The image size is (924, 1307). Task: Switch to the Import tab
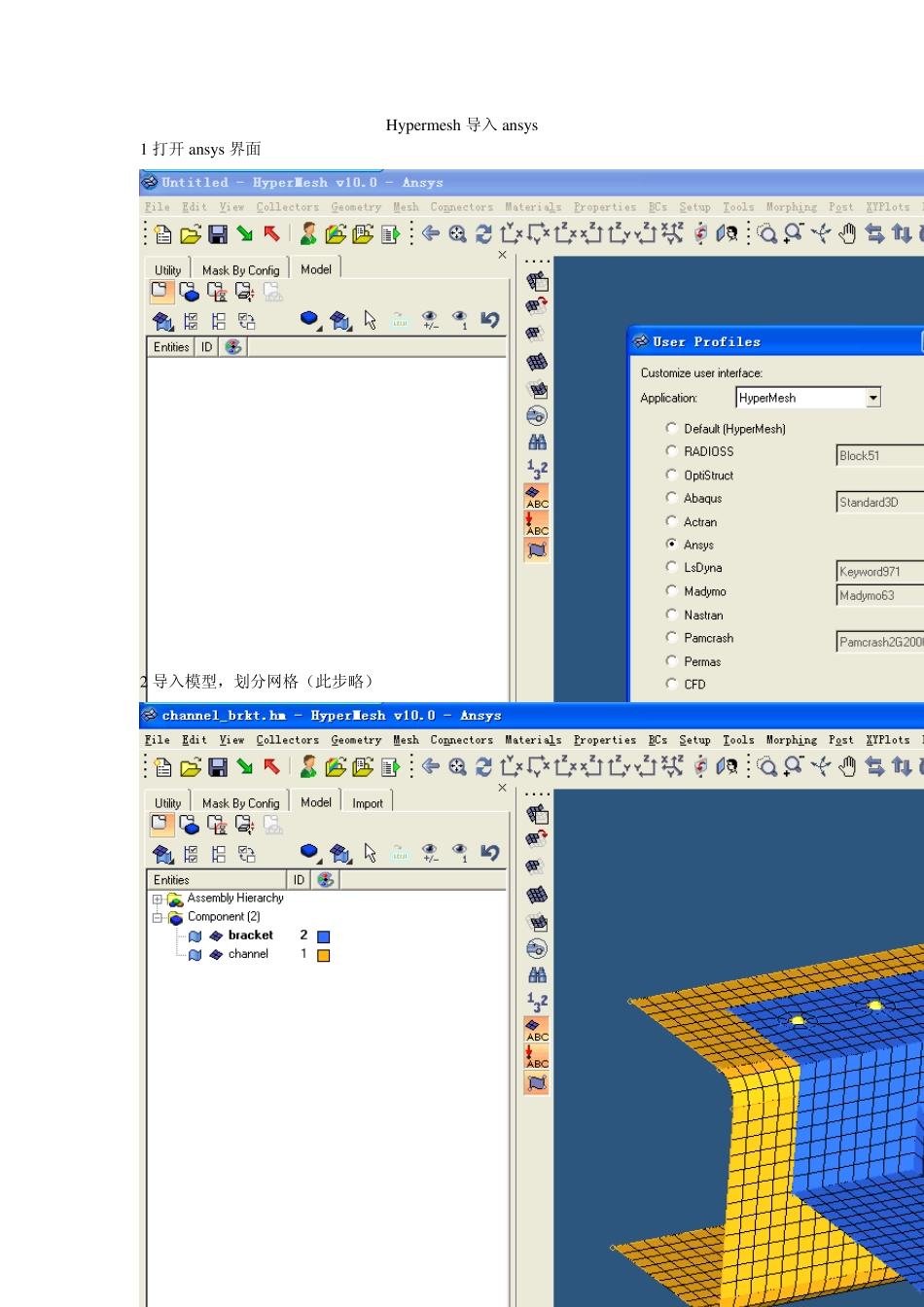[368, 803]
